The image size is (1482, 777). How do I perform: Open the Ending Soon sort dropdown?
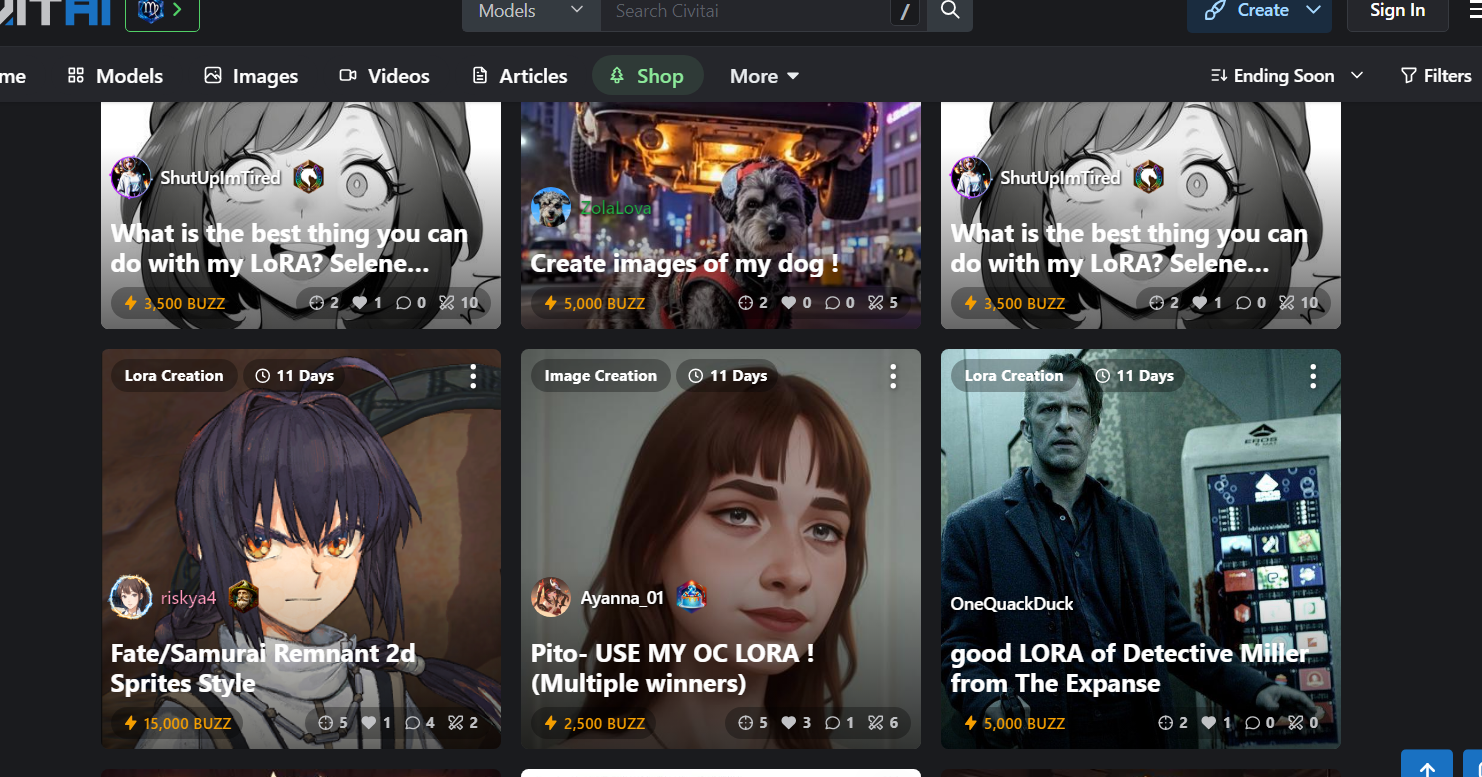pyautogui.click(x=1287, y=76)
